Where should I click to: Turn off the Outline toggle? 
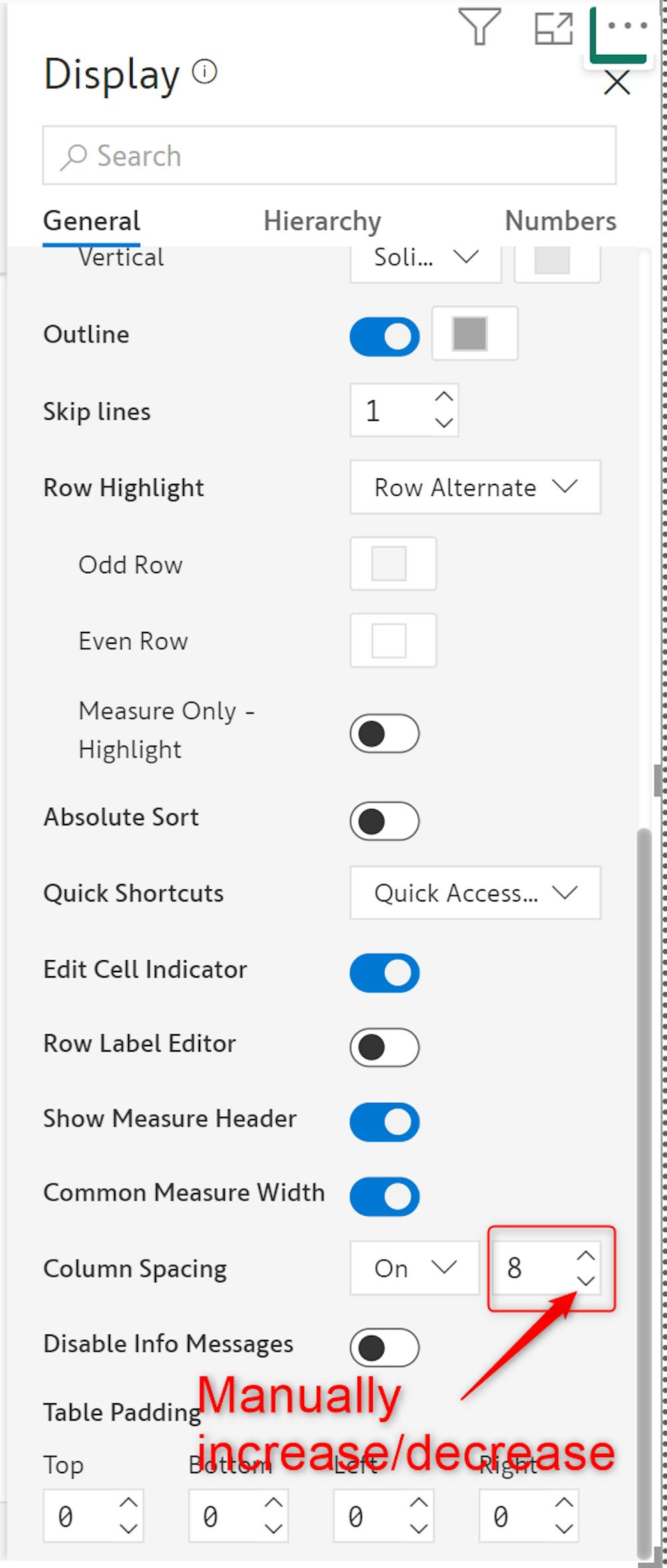(385, 336)
